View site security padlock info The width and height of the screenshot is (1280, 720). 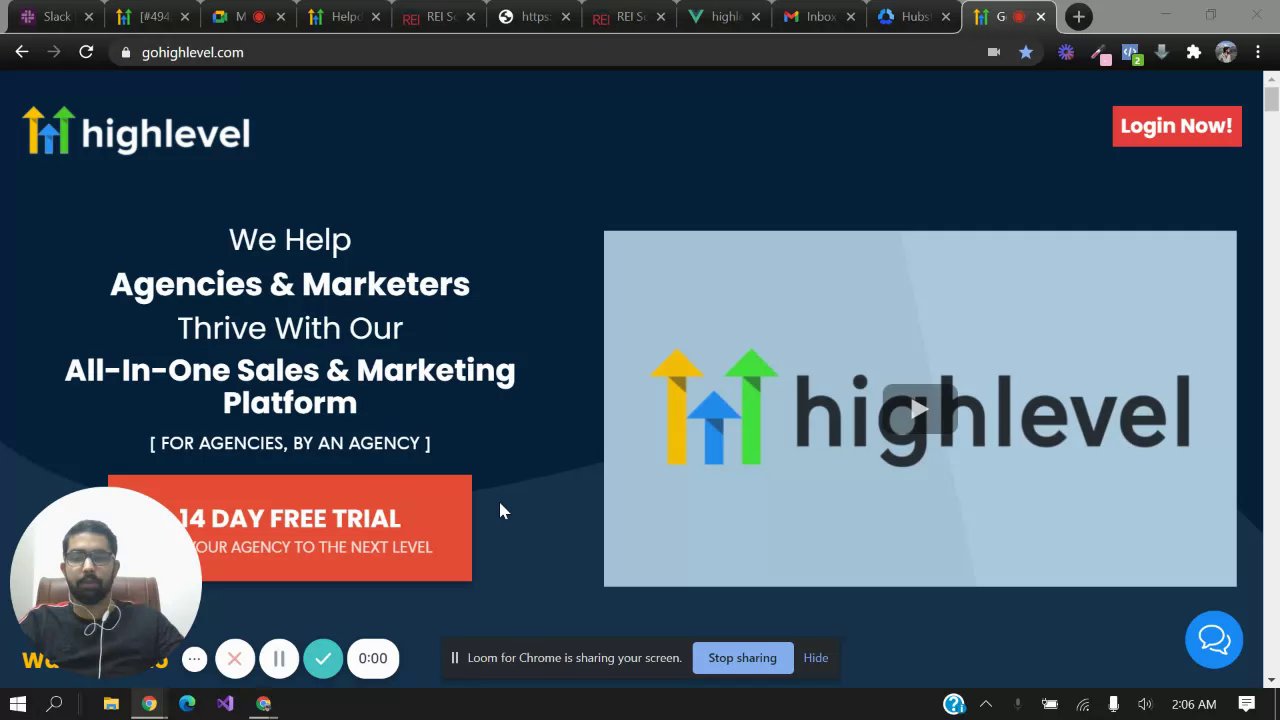point(125,53)
